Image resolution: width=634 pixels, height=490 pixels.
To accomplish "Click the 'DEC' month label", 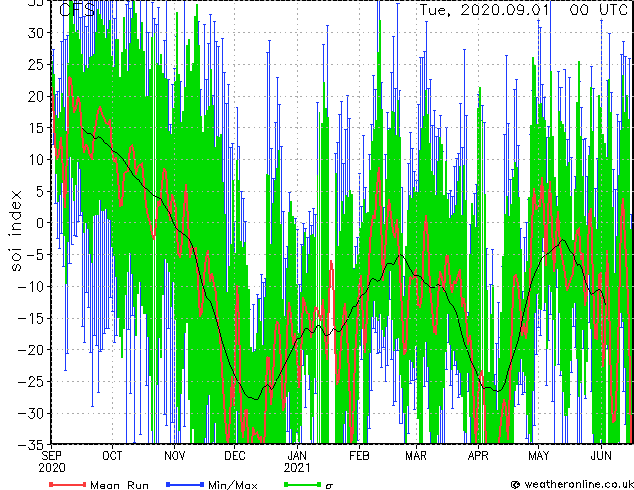I will [235, 456].
